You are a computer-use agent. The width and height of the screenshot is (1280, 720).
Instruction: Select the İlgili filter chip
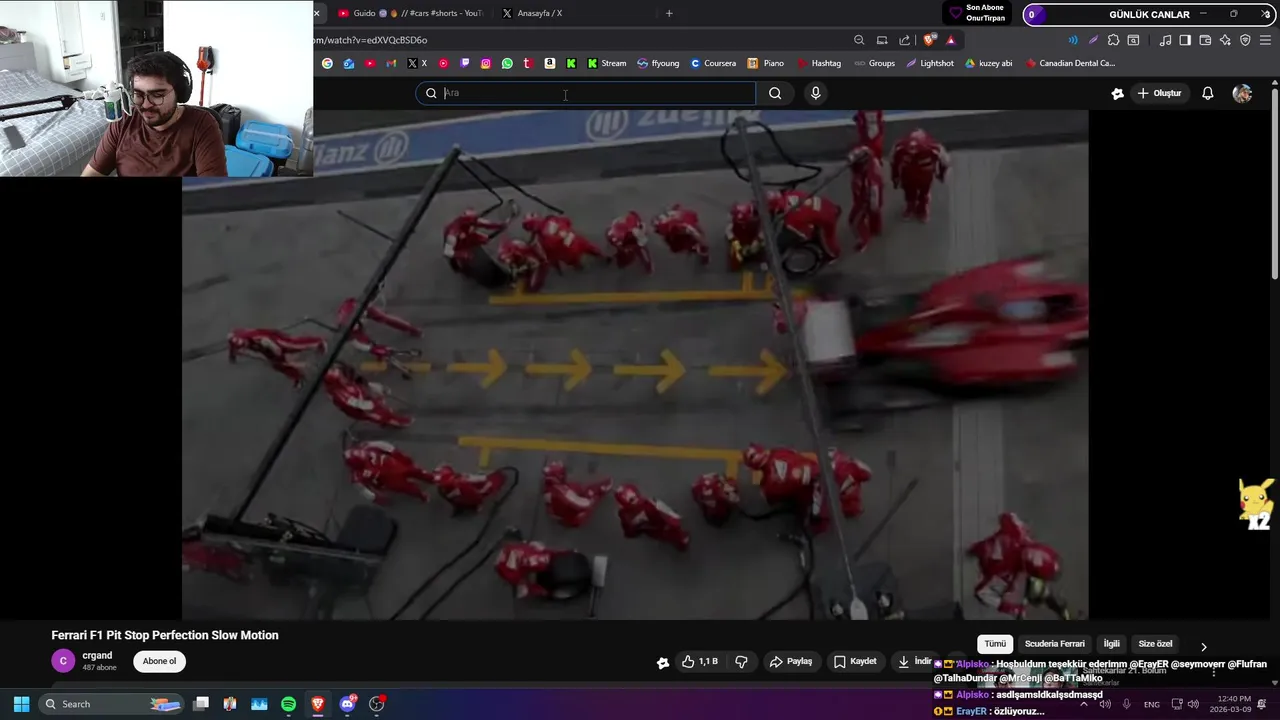(x=1111, y=644)
